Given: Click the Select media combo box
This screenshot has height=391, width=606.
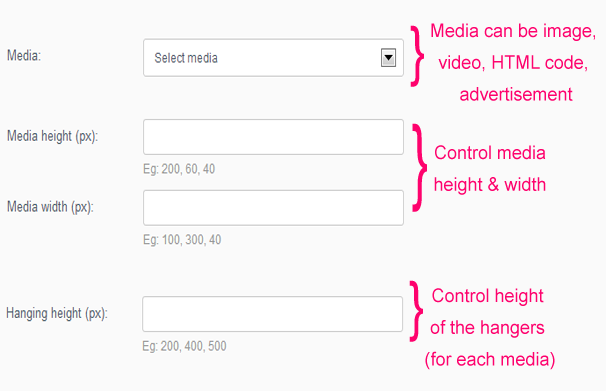Looking at the screenshot, I should click(x=273, y=58).
